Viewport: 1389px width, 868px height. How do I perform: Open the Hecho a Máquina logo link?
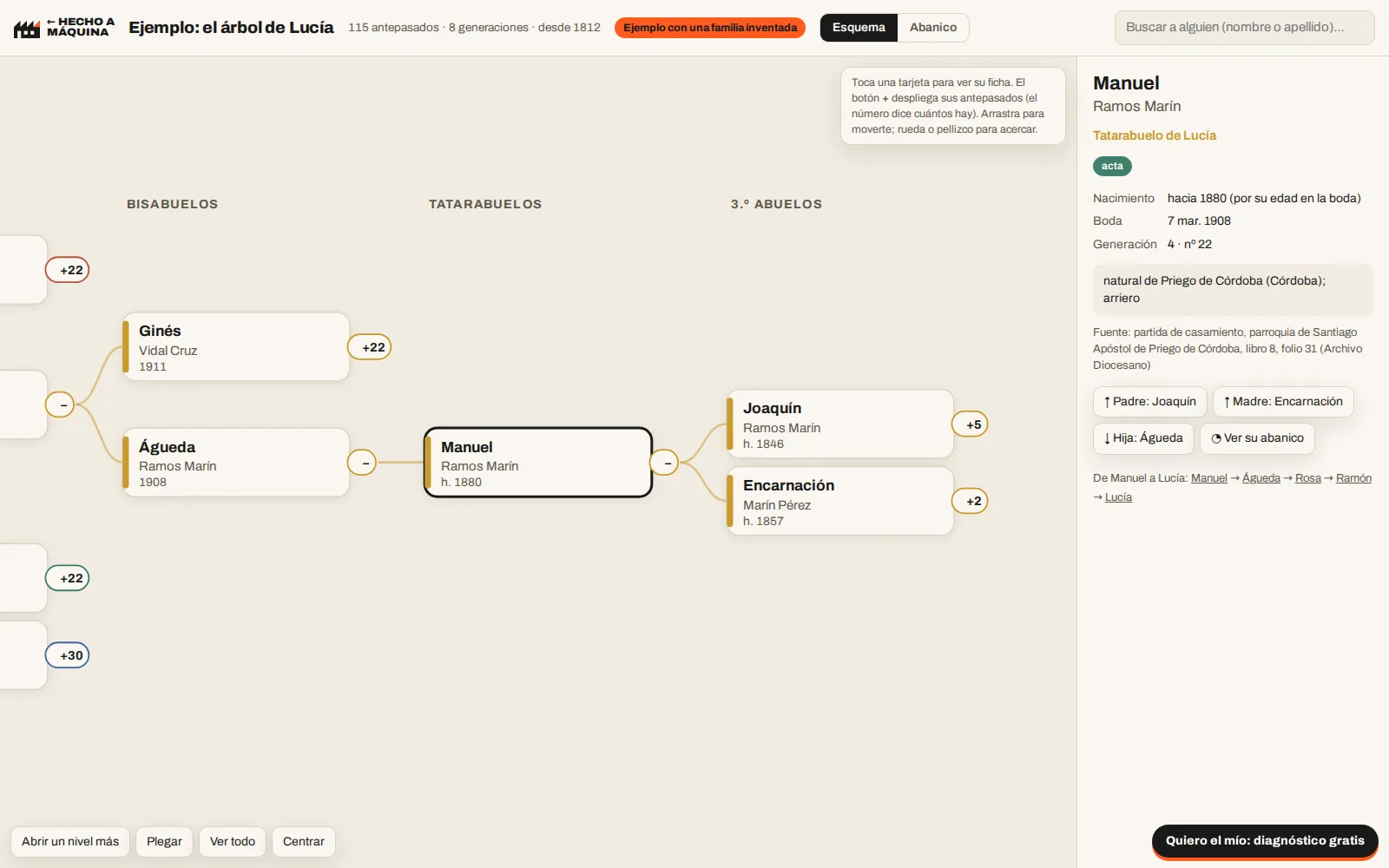coord(65,28)
